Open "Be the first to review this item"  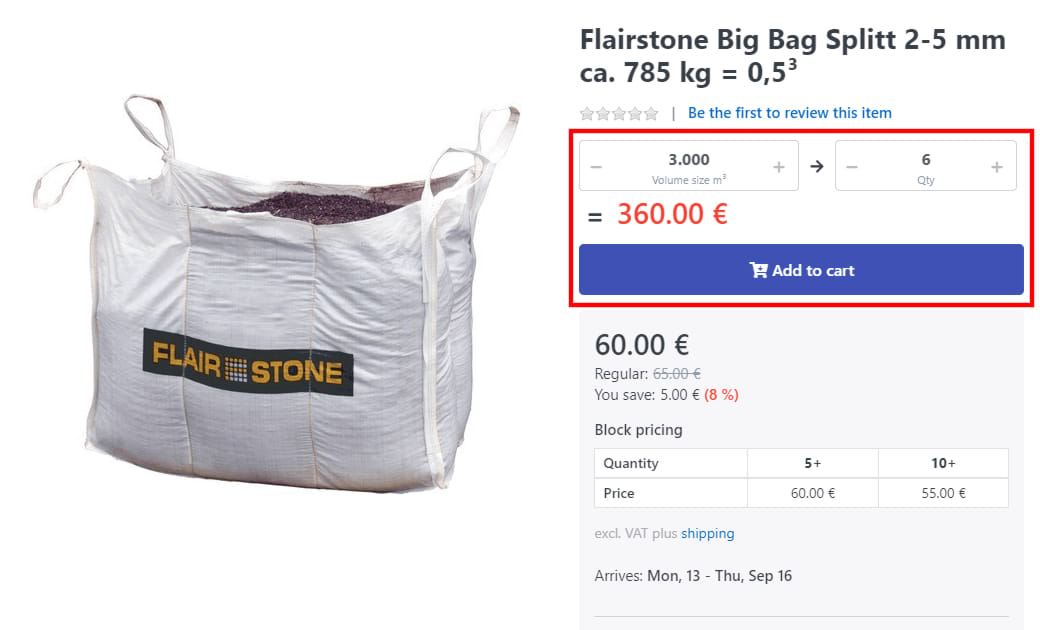789,113
